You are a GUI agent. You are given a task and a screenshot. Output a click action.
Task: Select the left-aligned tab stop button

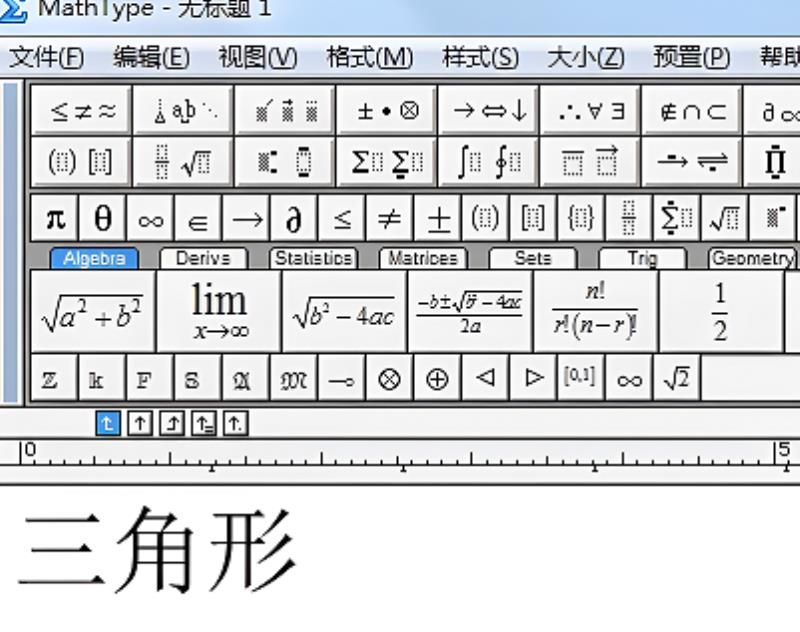[x=108, y=423]
